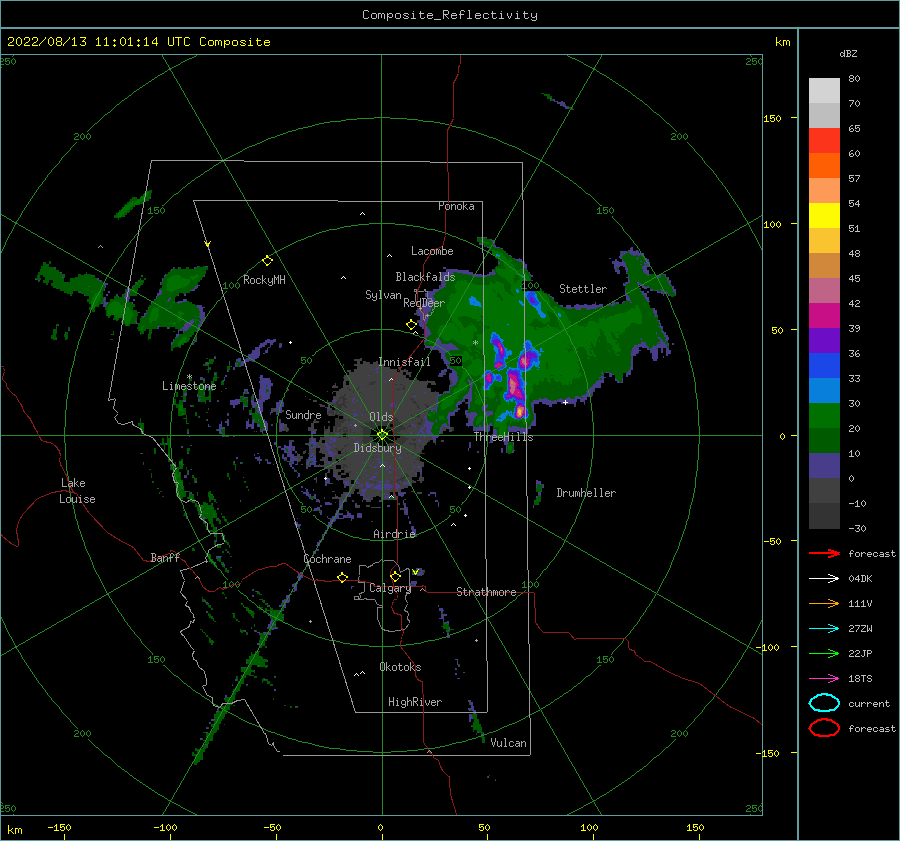The height and width of the screenshot is (841, 900).
Task: Select the yellow diamond marker above Calgary label
Action: tap(395, 576)
